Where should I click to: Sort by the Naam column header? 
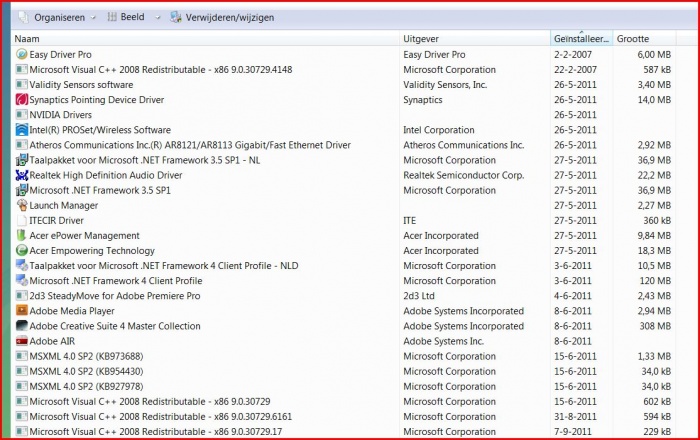(200, 38)
